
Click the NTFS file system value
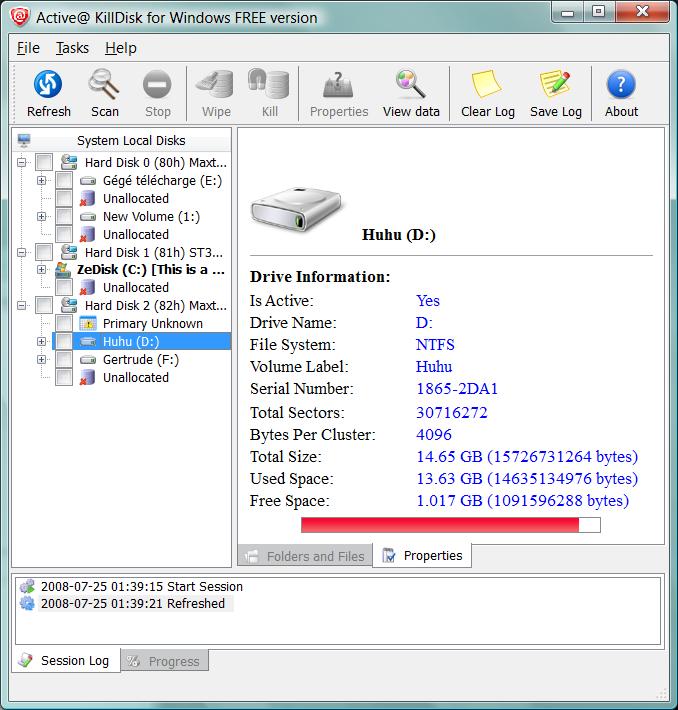point(435,345)
